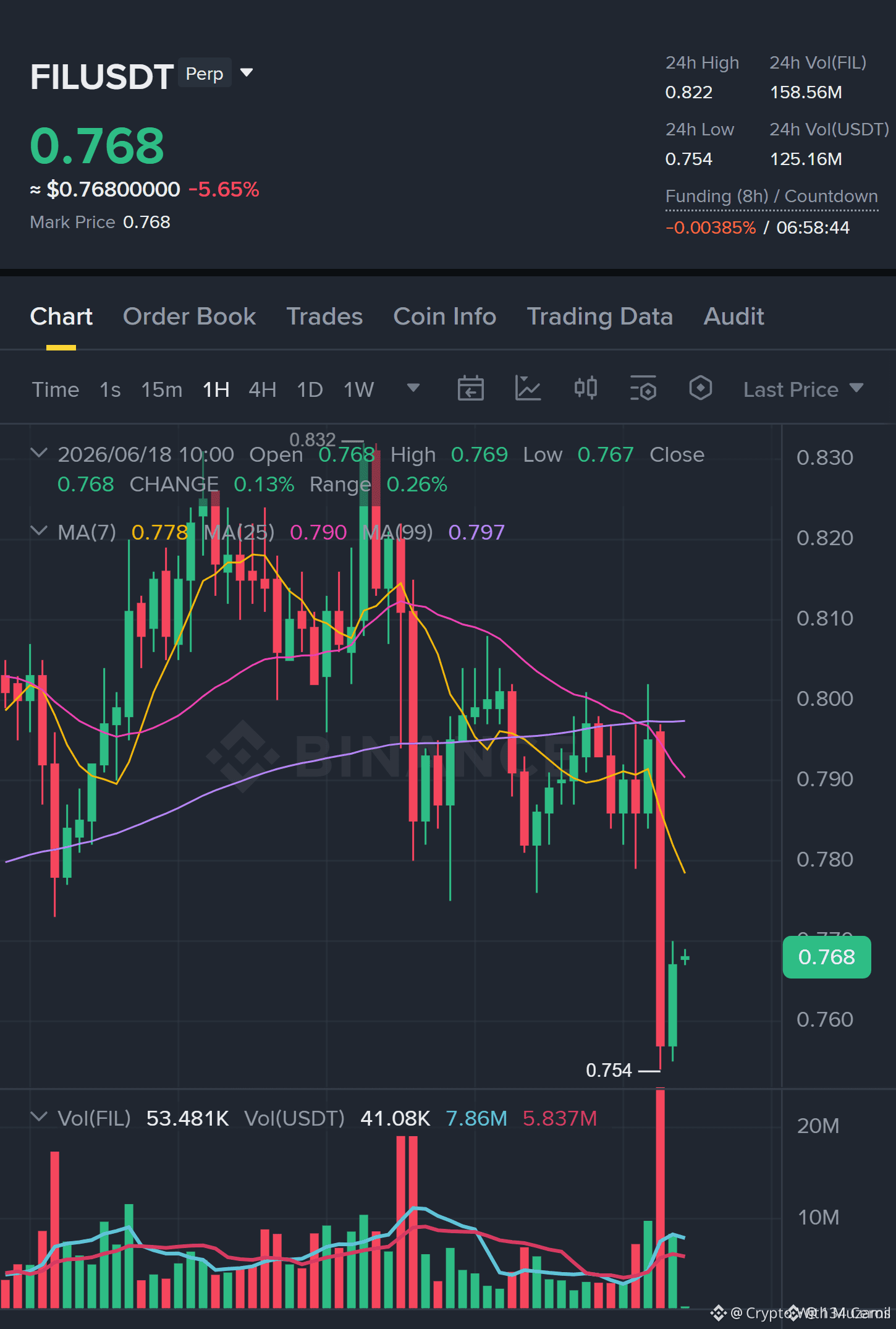Tap the 24h Vol(USDT) value 125.16M
This screenshot has width=896, height=1329.
(x=806, y=159)
